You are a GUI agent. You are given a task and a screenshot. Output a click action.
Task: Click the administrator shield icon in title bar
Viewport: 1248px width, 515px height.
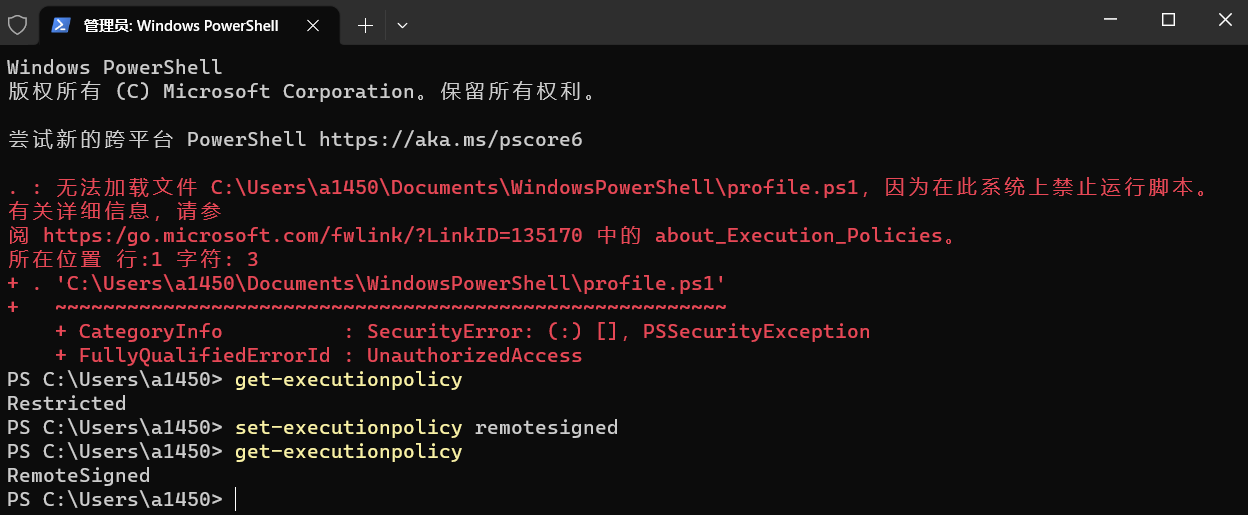(x=17, y=25)
